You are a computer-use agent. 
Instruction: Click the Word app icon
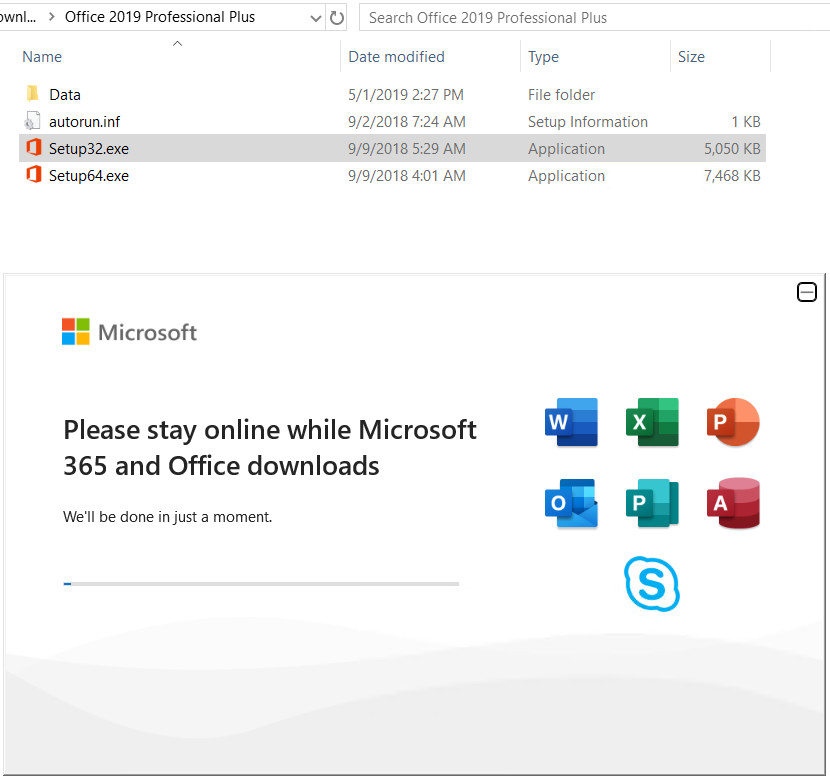(571, 422)
